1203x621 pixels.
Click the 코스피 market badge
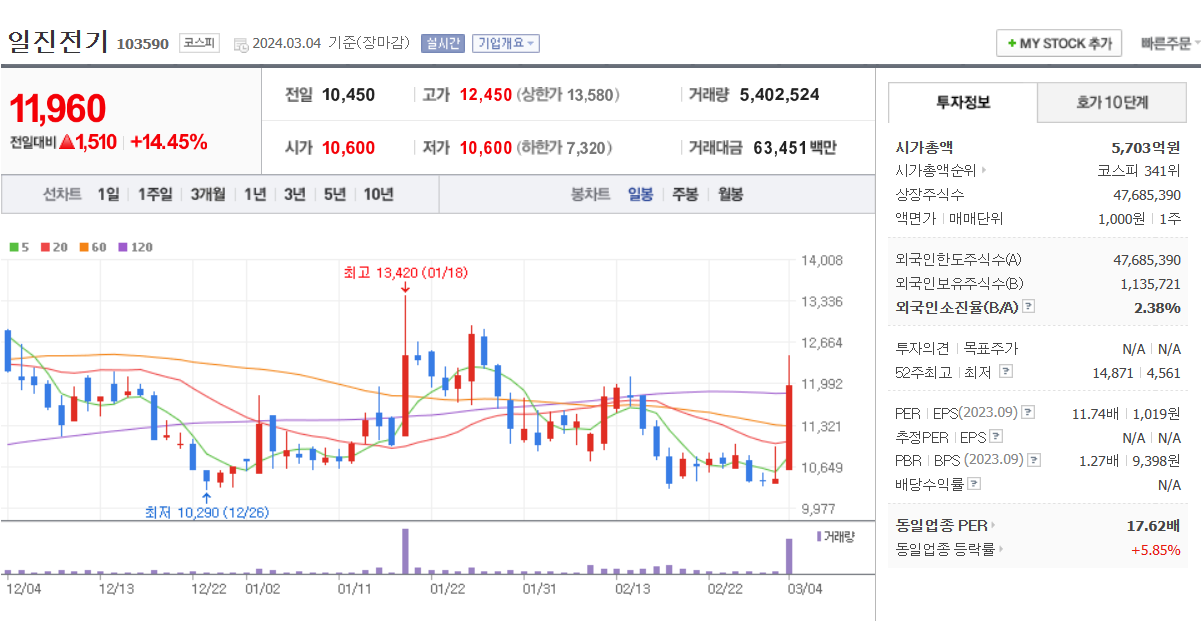coord(199,43)
